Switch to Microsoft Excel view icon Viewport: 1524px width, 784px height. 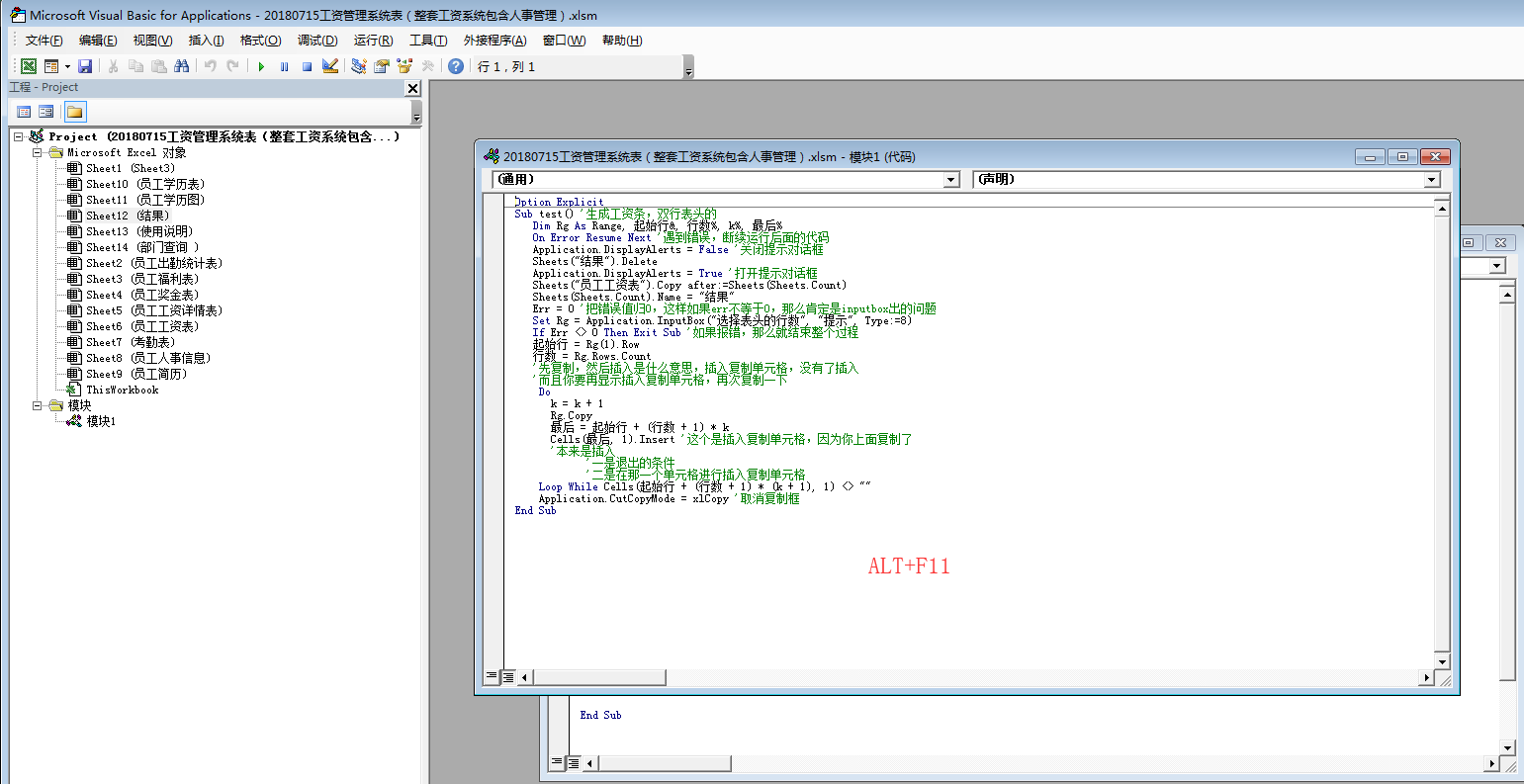(x=29, y=66)
